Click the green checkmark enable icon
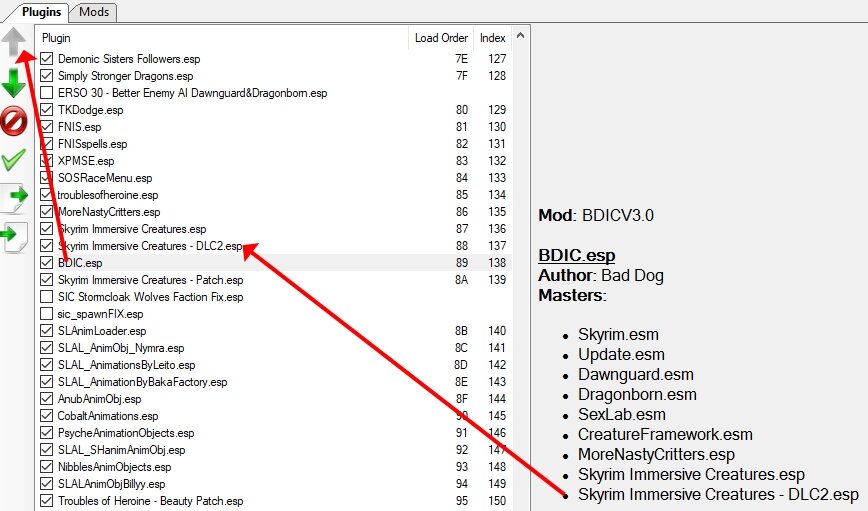 pyautogui.click(x=13, y=160)
